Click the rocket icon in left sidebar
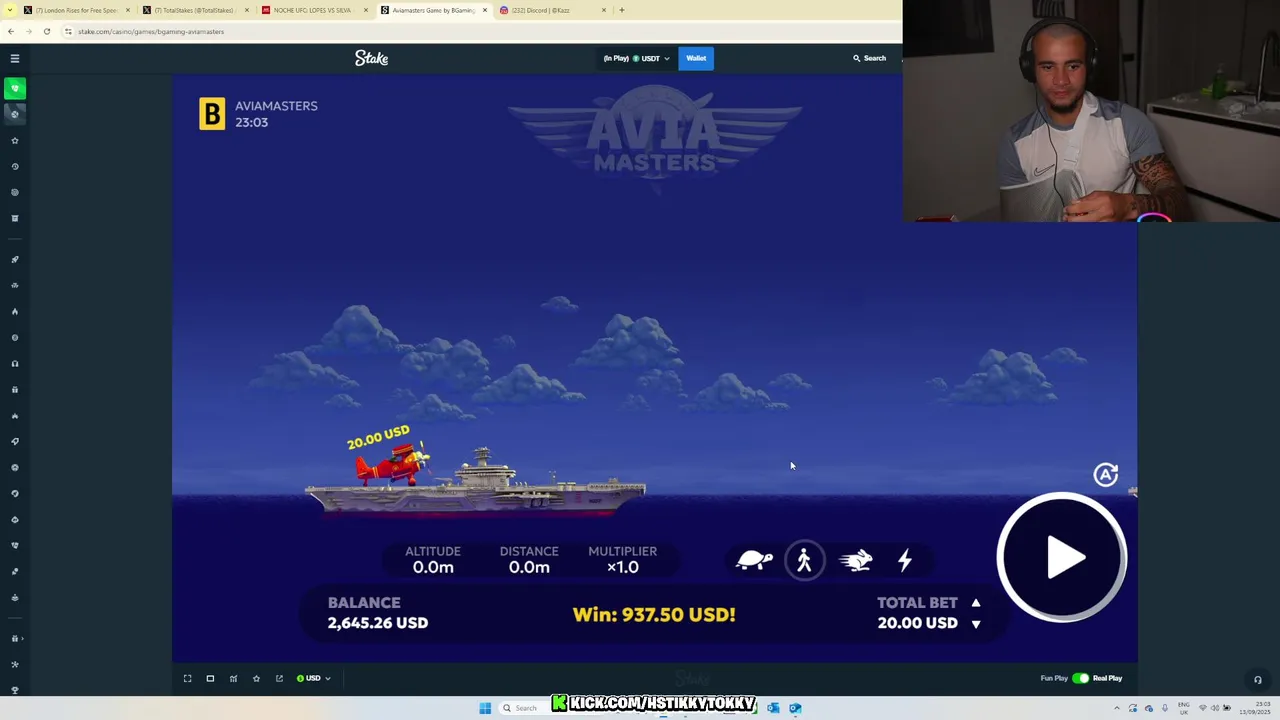 (14, 259)
